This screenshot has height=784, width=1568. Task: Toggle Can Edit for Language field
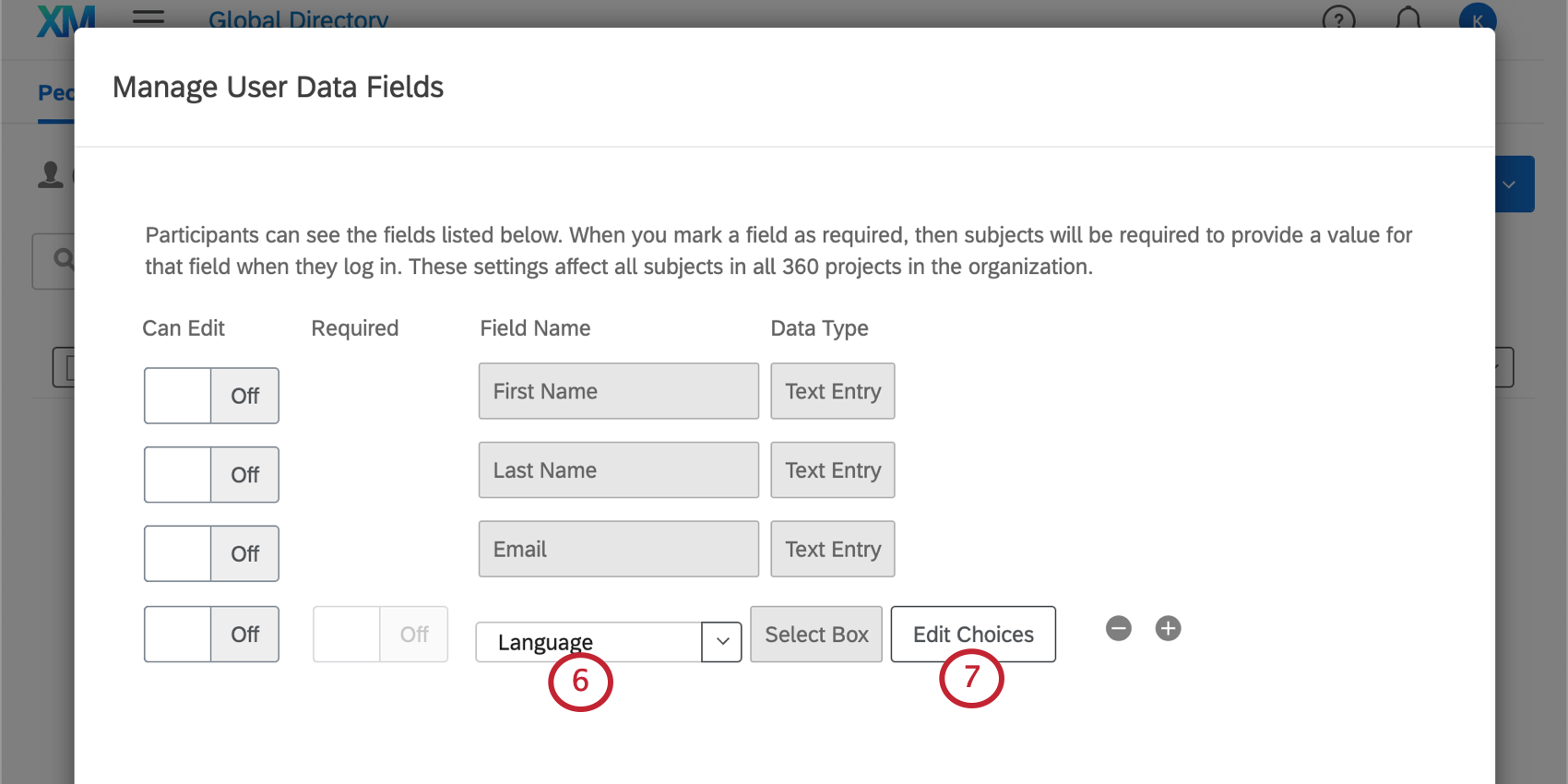point(211,634)
